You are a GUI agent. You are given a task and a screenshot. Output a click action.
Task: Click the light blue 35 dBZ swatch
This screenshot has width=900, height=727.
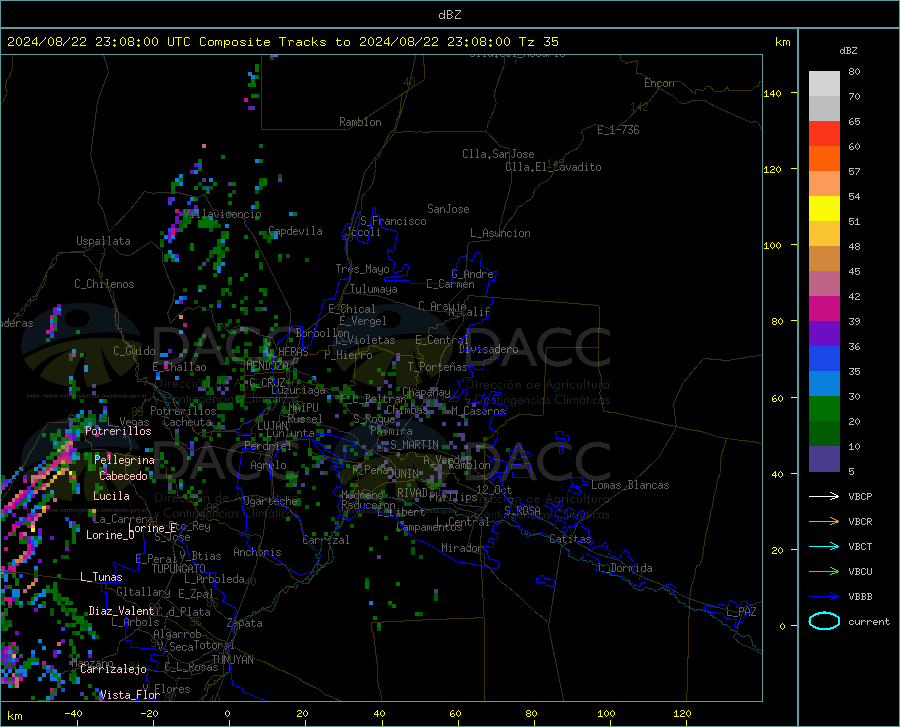point(824,383)
